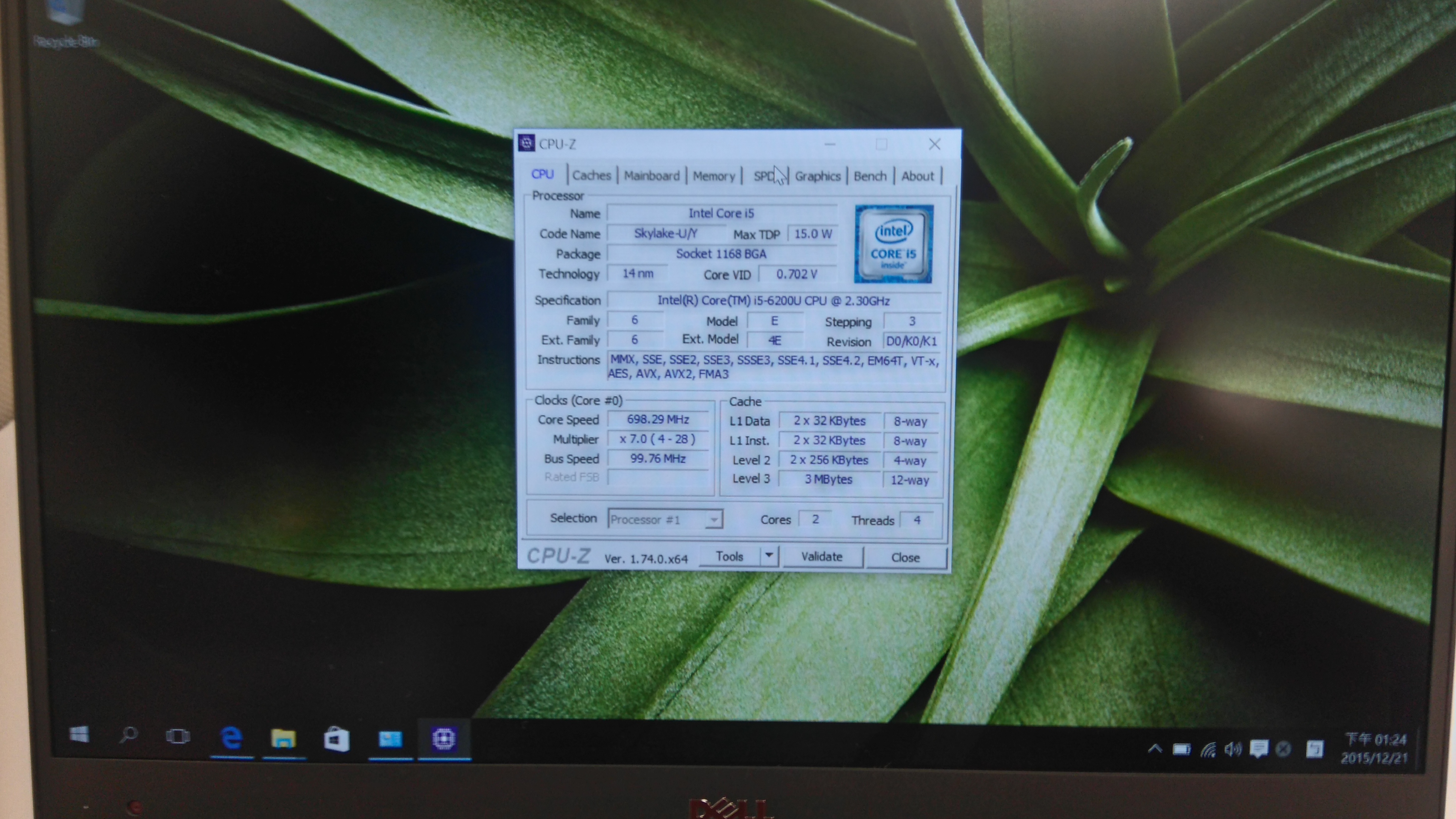Open Task View on the taskbar

point(178,737)
